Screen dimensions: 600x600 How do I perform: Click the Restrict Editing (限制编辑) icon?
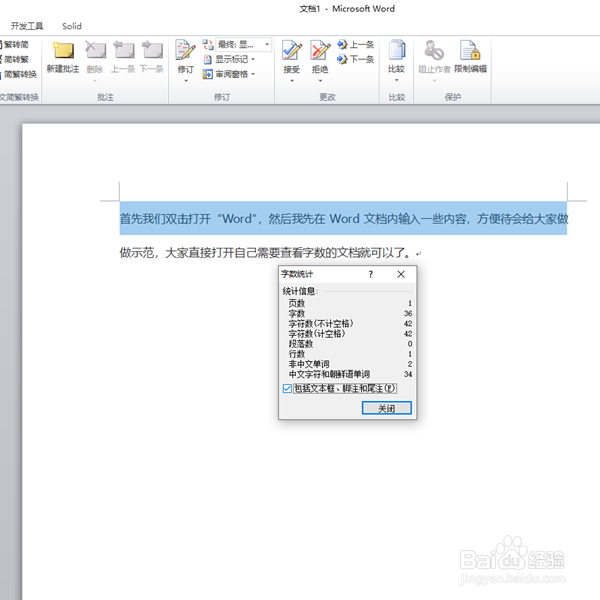click(470, 50)
